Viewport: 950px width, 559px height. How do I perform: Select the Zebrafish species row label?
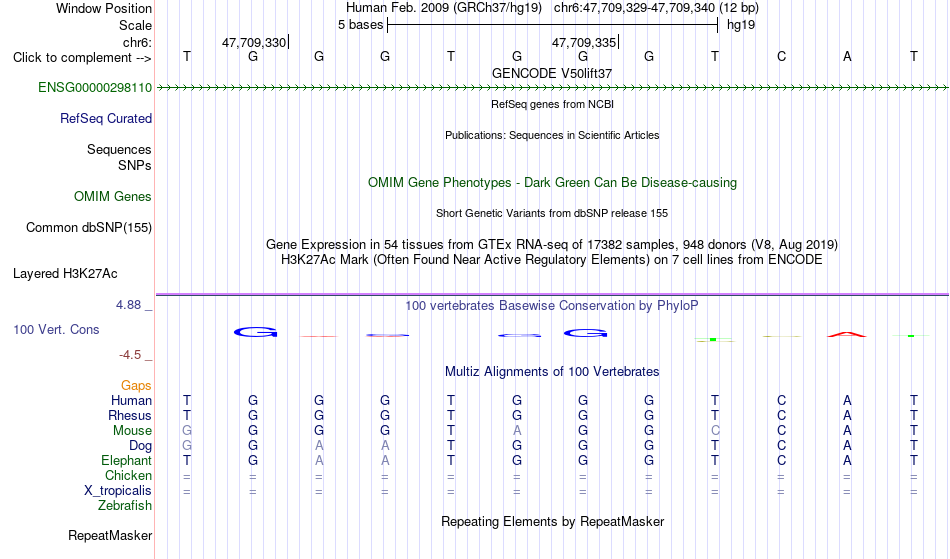(125, 505)
